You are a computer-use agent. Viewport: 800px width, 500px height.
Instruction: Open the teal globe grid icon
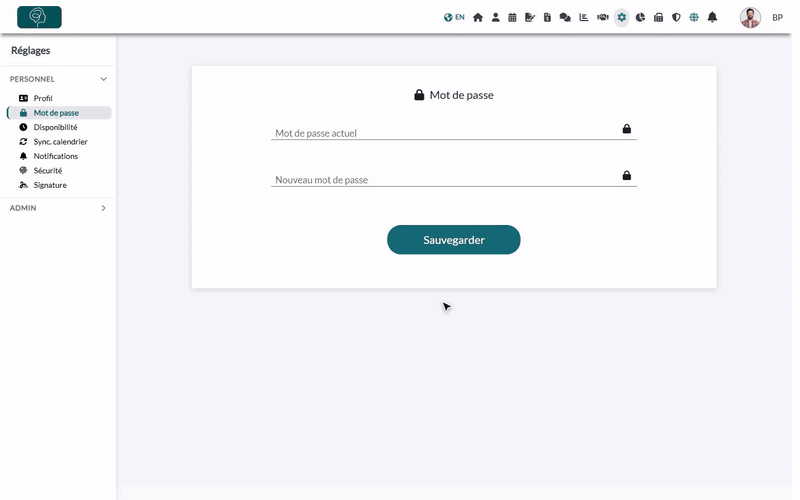click(x=694, y=17)
